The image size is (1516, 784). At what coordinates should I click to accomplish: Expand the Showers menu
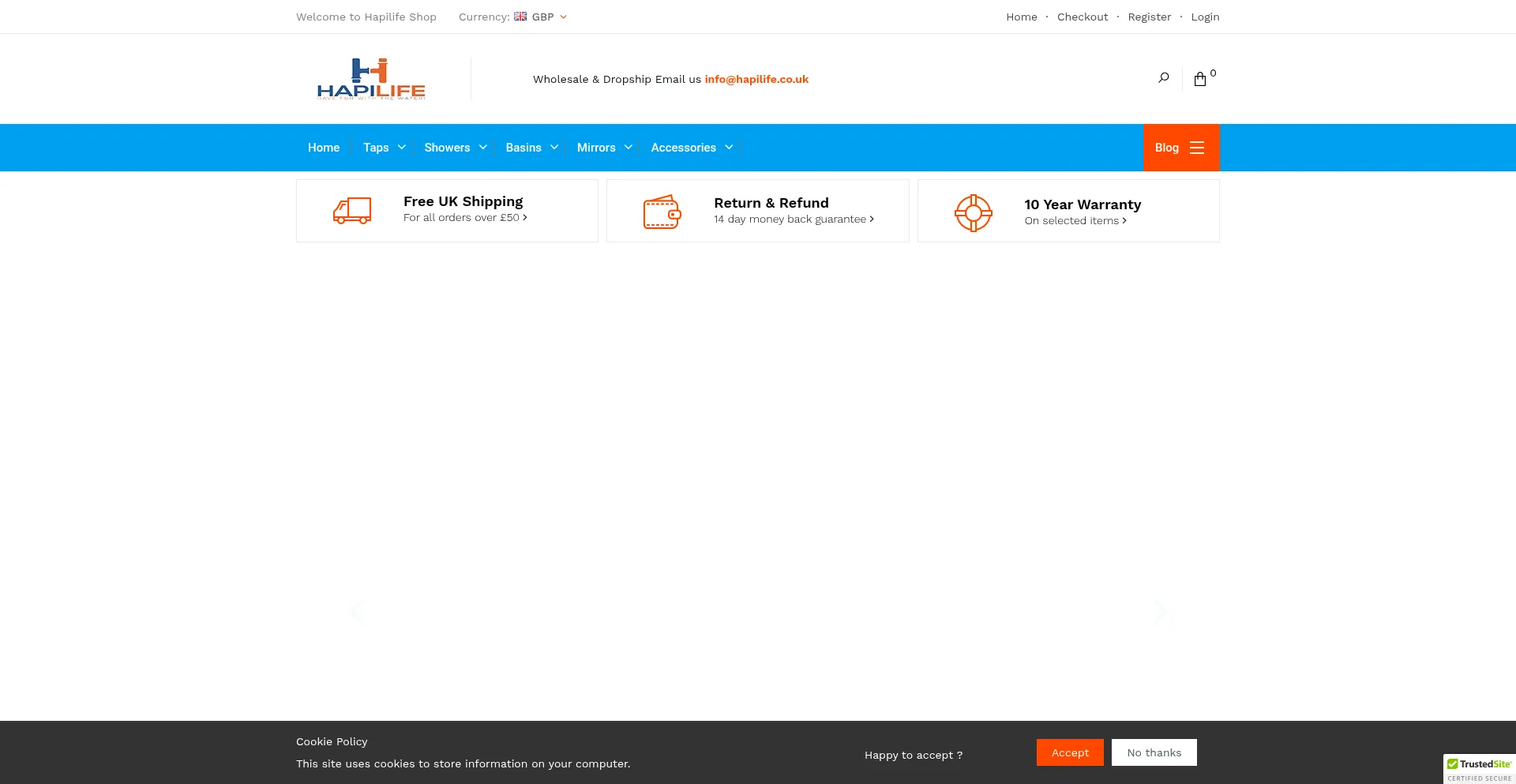pyautogui.click(x=455, y=148)
